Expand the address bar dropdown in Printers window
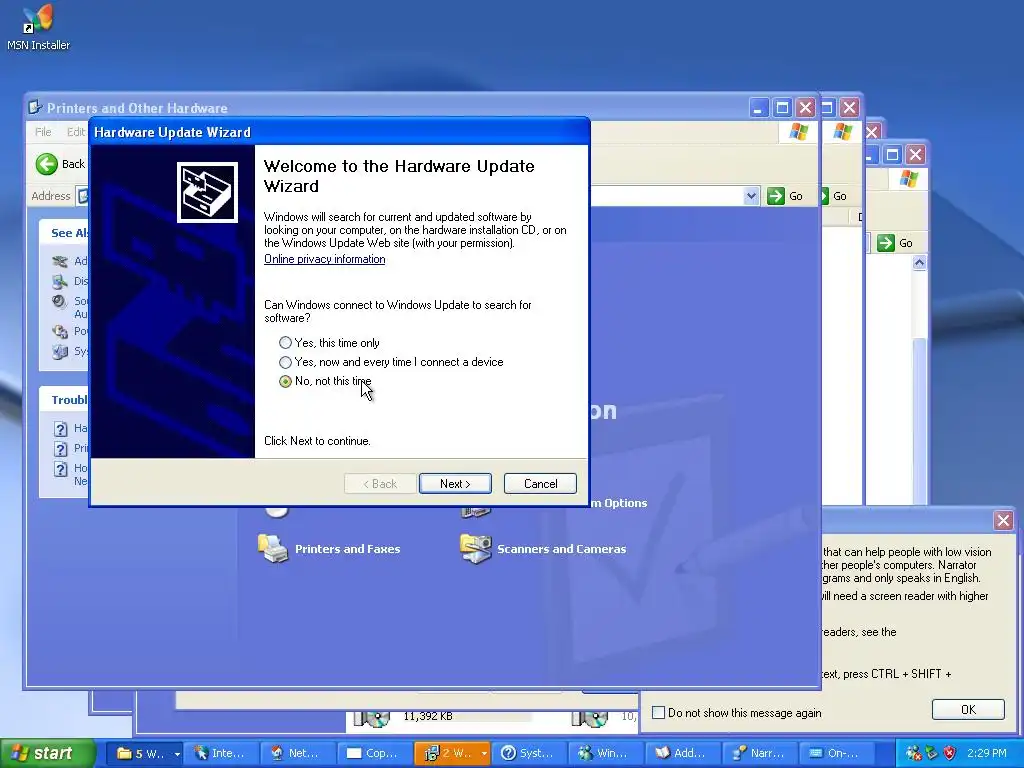 click(x=751, y=196)
